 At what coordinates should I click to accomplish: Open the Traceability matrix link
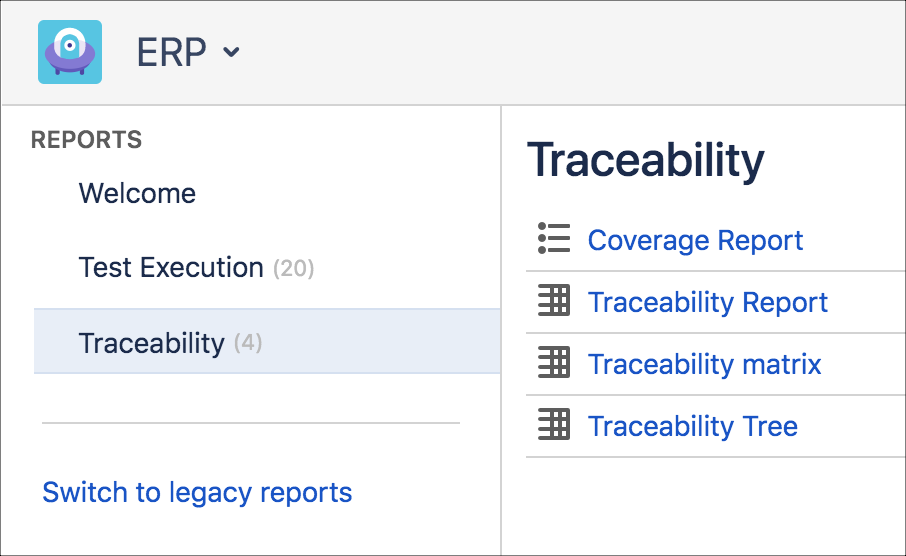[704, 364]
